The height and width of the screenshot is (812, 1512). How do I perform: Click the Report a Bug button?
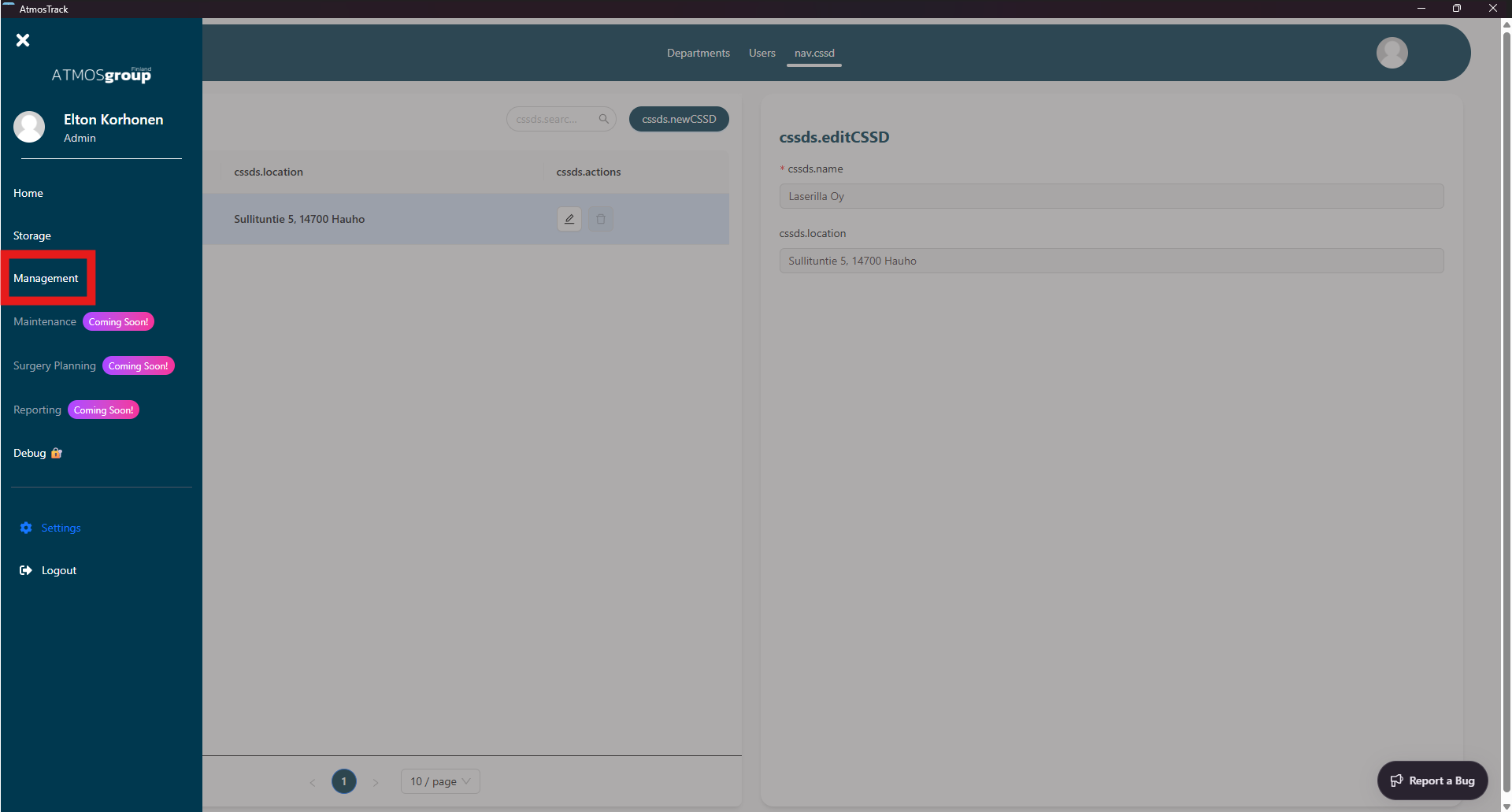tap(1432, 780)
